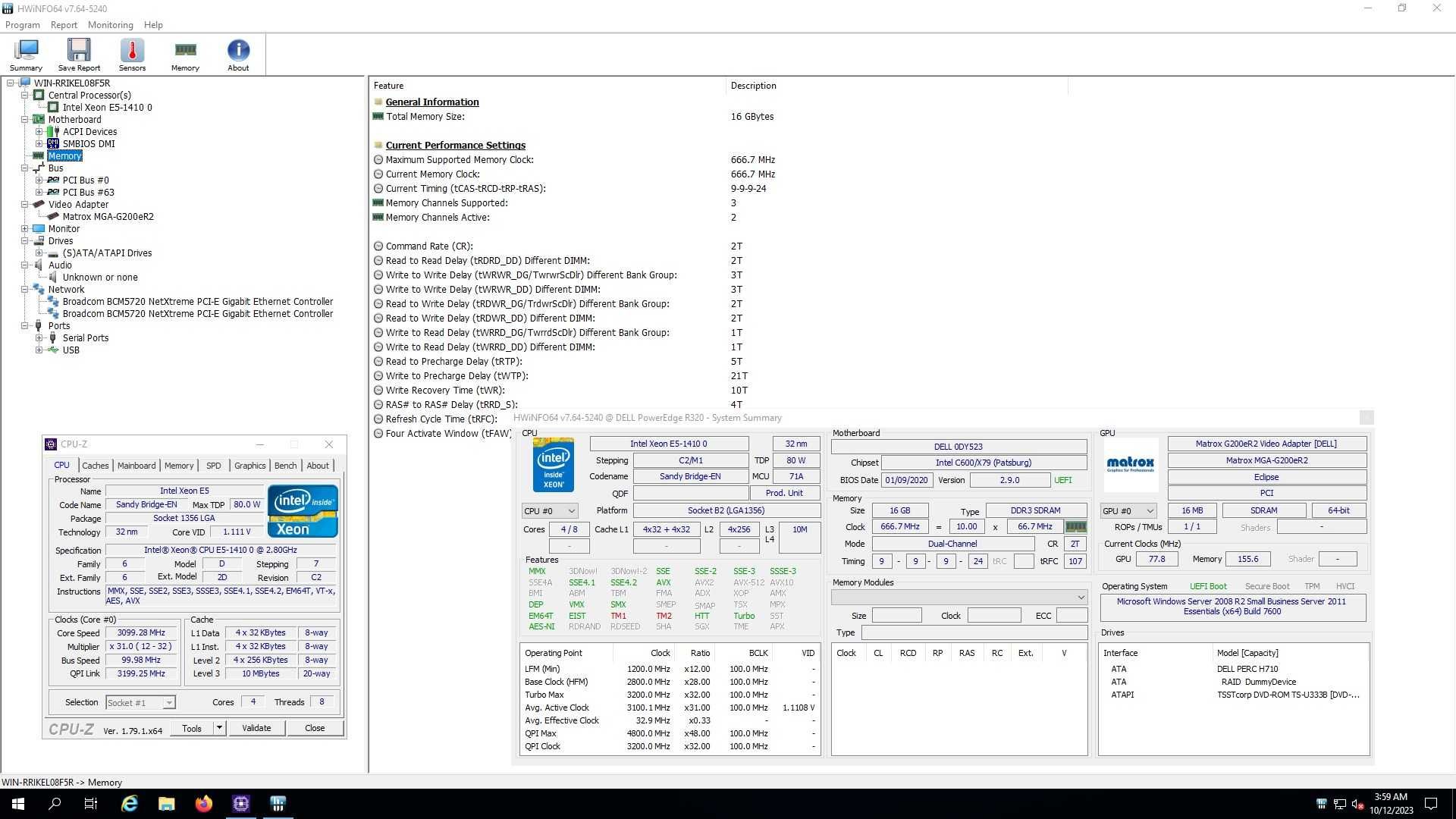
Task: Open Task View on the taskbar
Action: click(91, 804)
